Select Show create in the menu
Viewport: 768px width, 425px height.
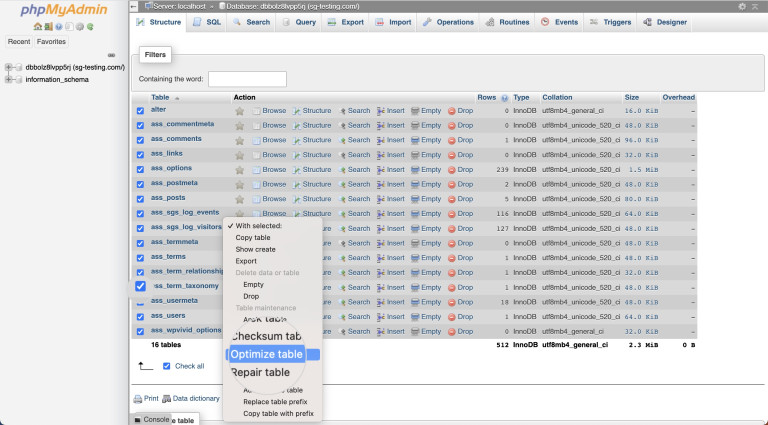click(255, 249)
